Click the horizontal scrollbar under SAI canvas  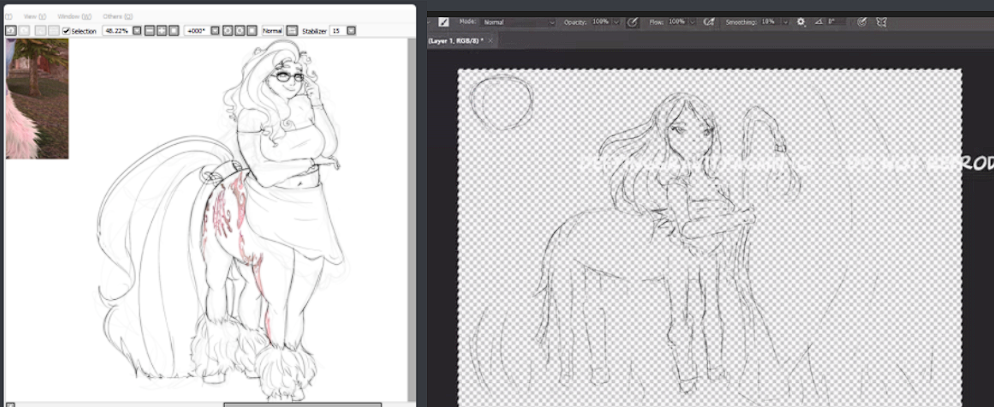pos(302,404)
